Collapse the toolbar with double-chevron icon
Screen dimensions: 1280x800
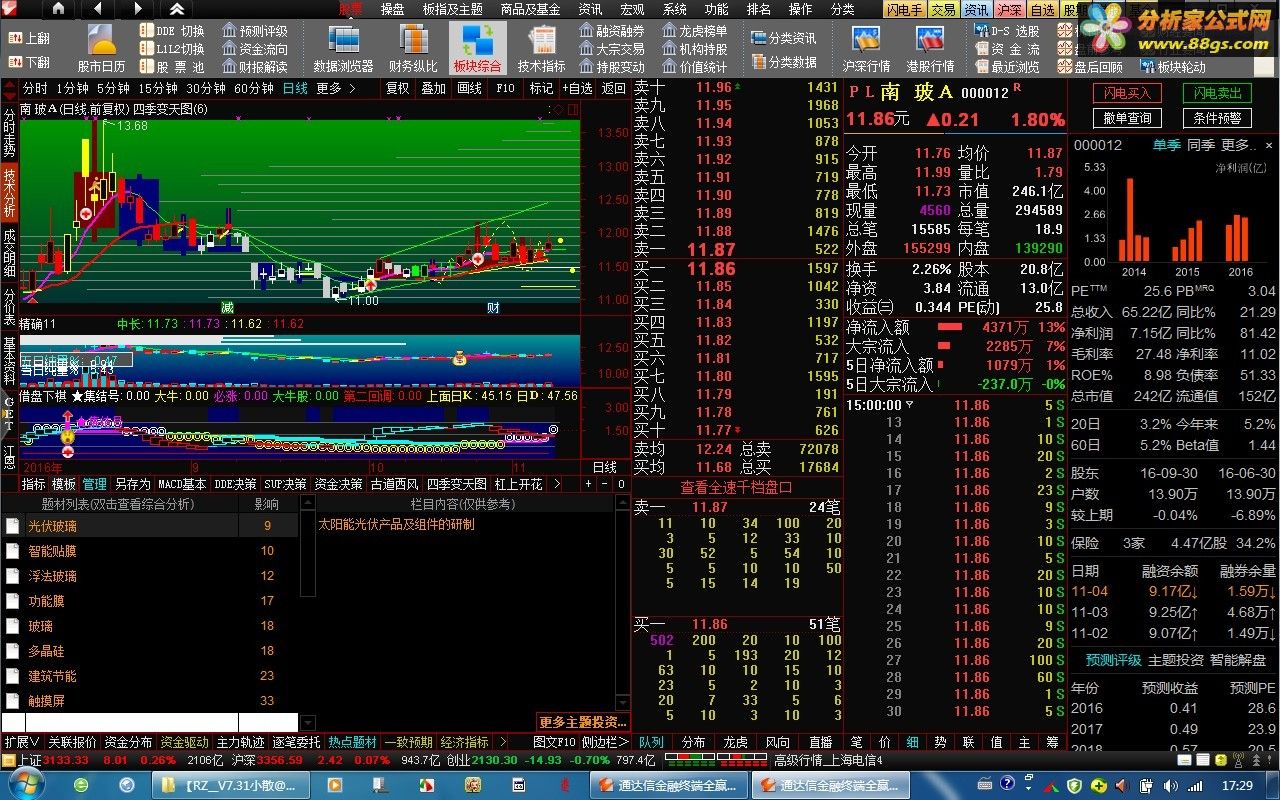point(176,9)
